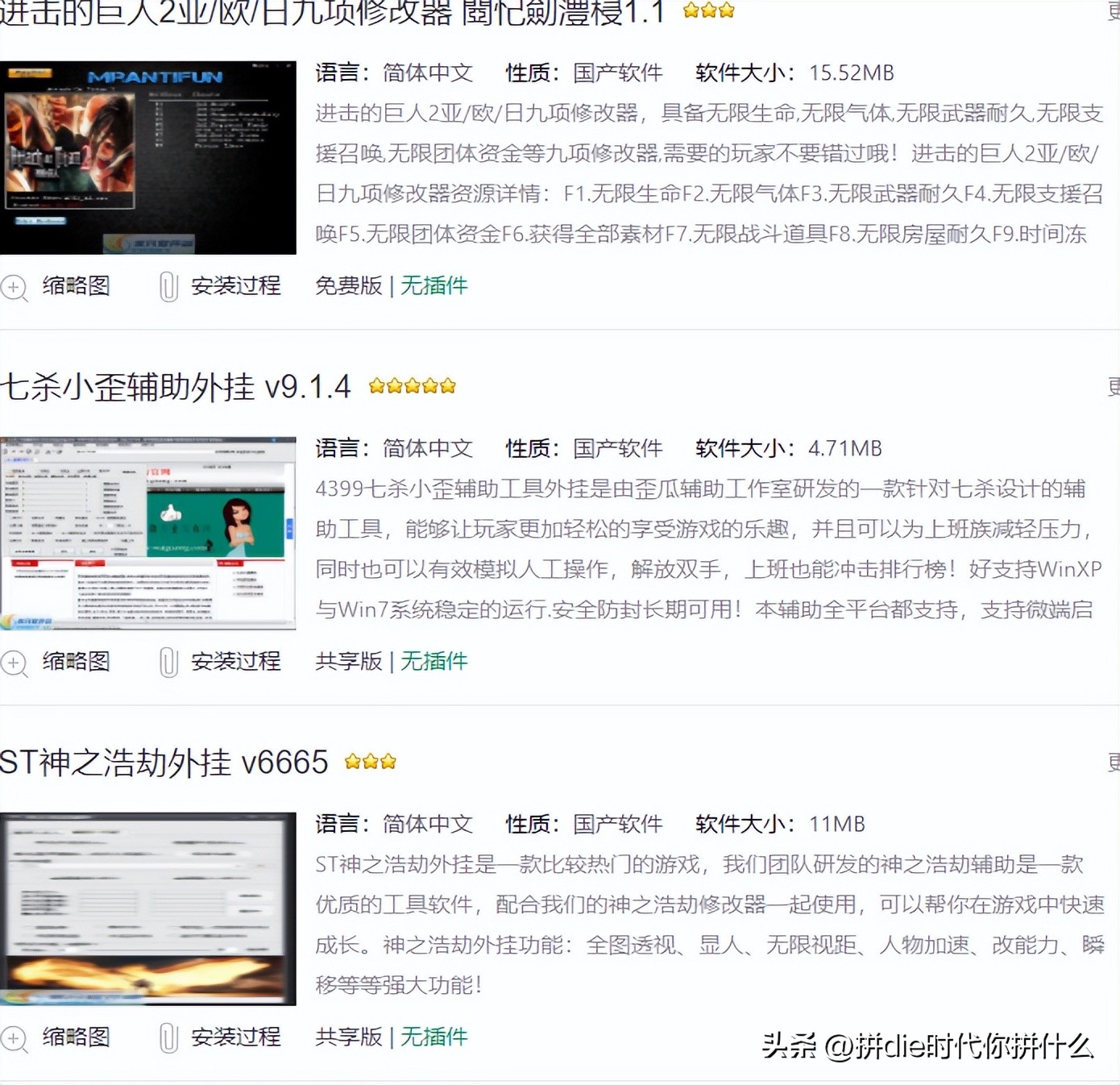
Task: Click the 免费版 label for 进击的巨人2修改器
Action: coord(347,287)
